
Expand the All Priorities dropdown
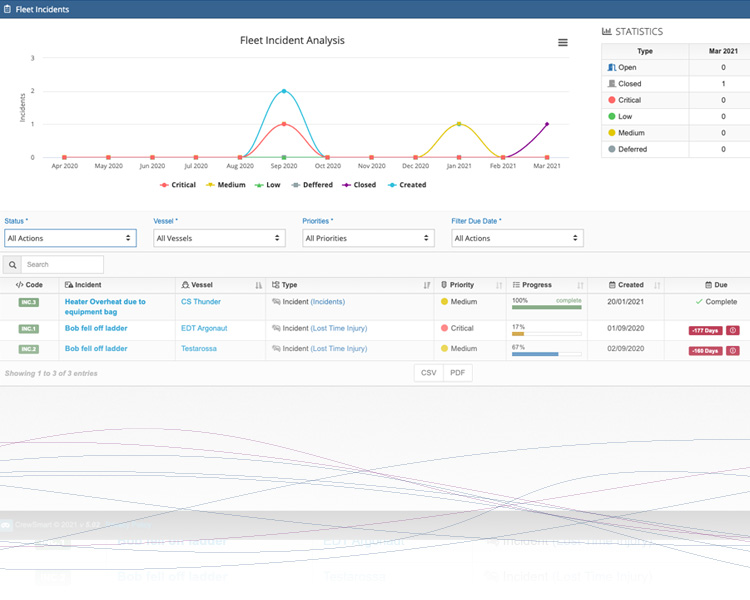(368, 238)
